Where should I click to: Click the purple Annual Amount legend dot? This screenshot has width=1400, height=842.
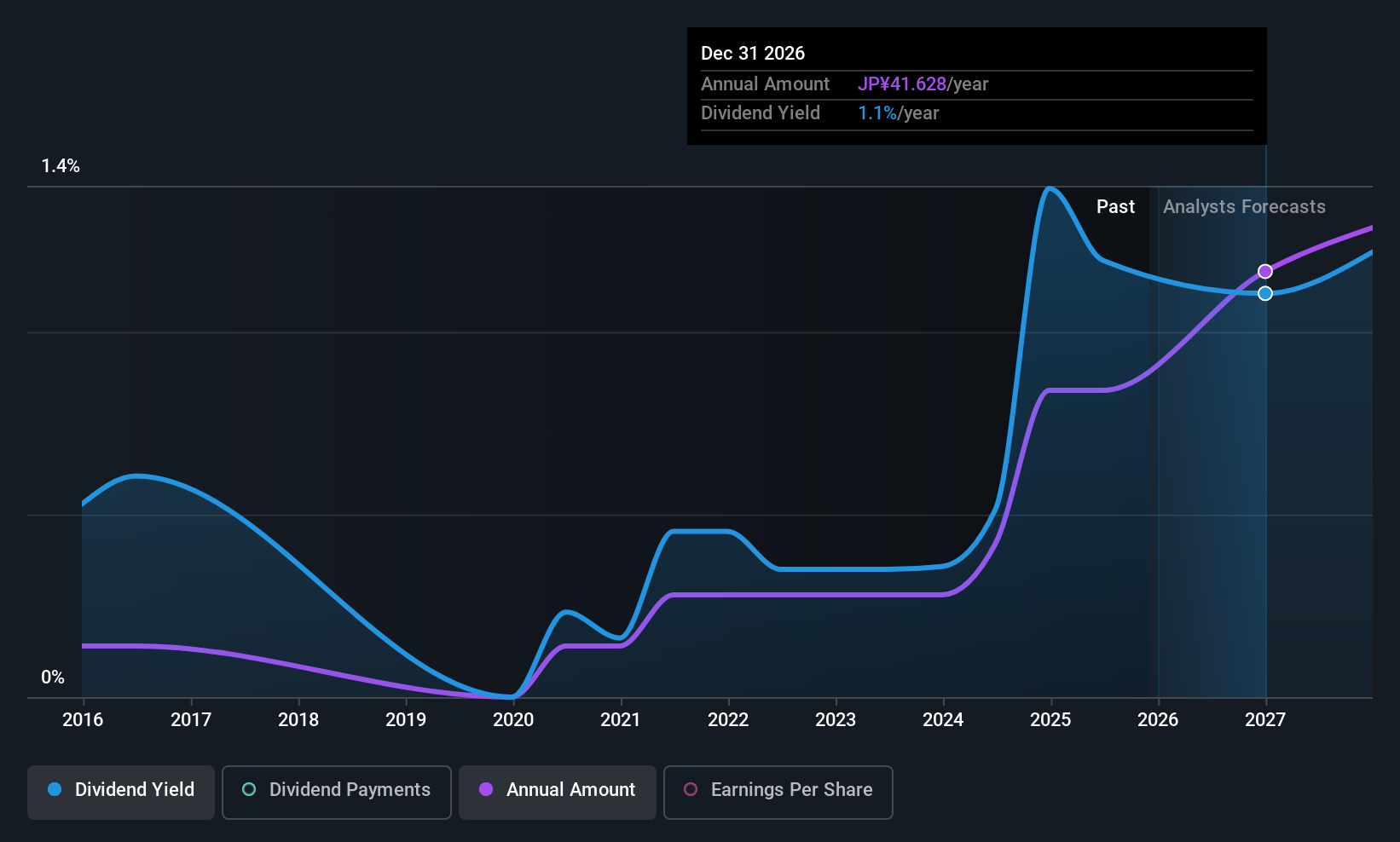tap(486, 789)
